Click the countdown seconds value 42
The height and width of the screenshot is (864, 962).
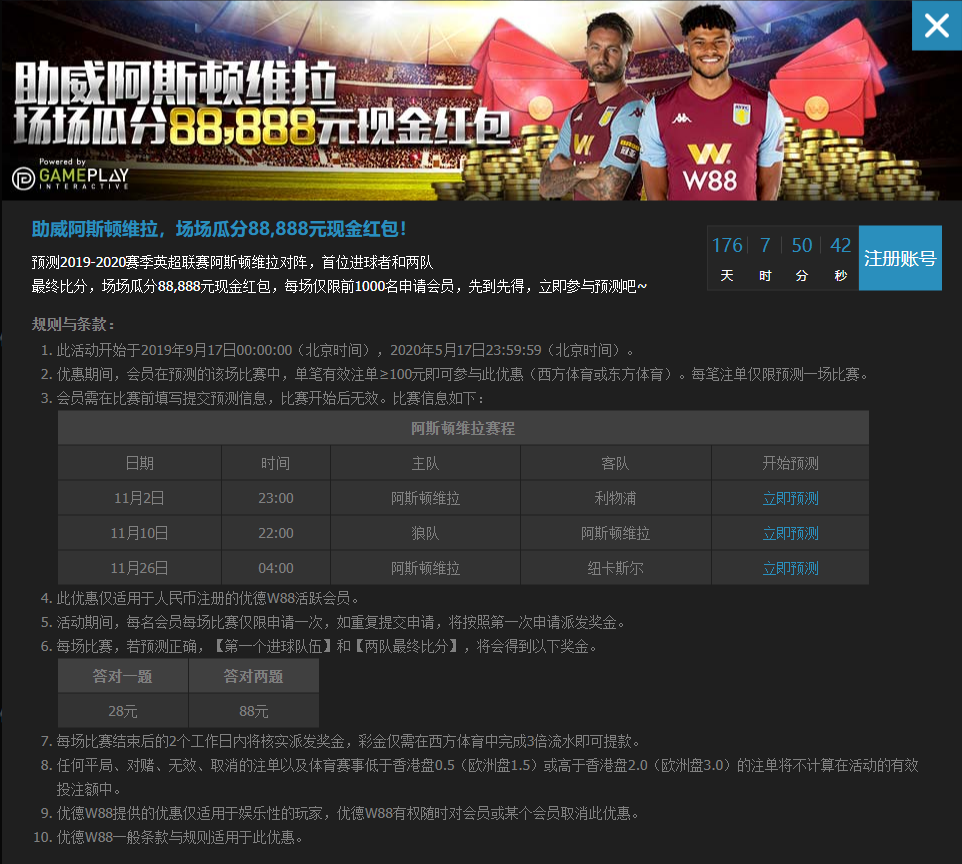point(841,245)
